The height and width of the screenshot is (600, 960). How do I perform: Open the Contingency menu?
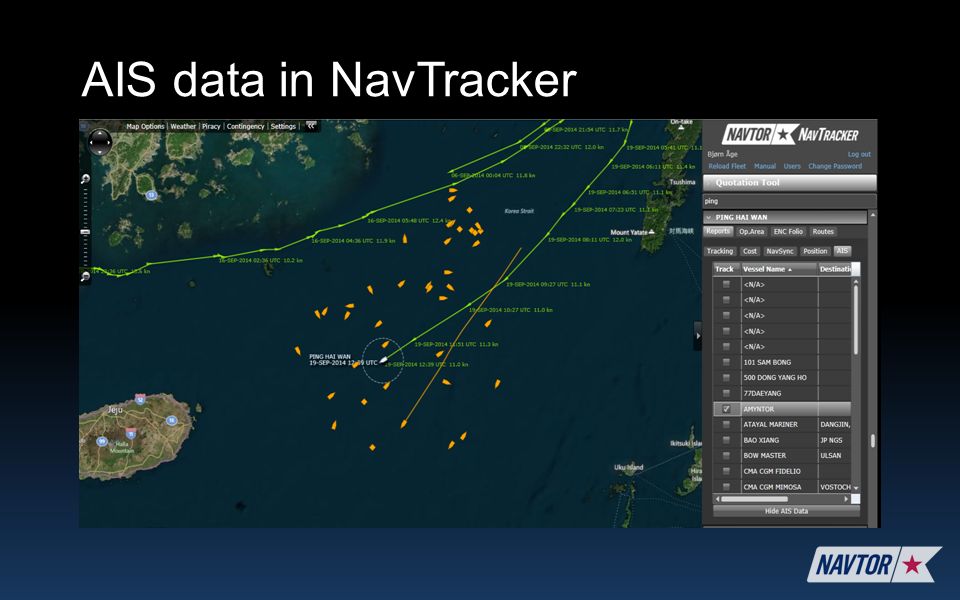tap(246, 126)
